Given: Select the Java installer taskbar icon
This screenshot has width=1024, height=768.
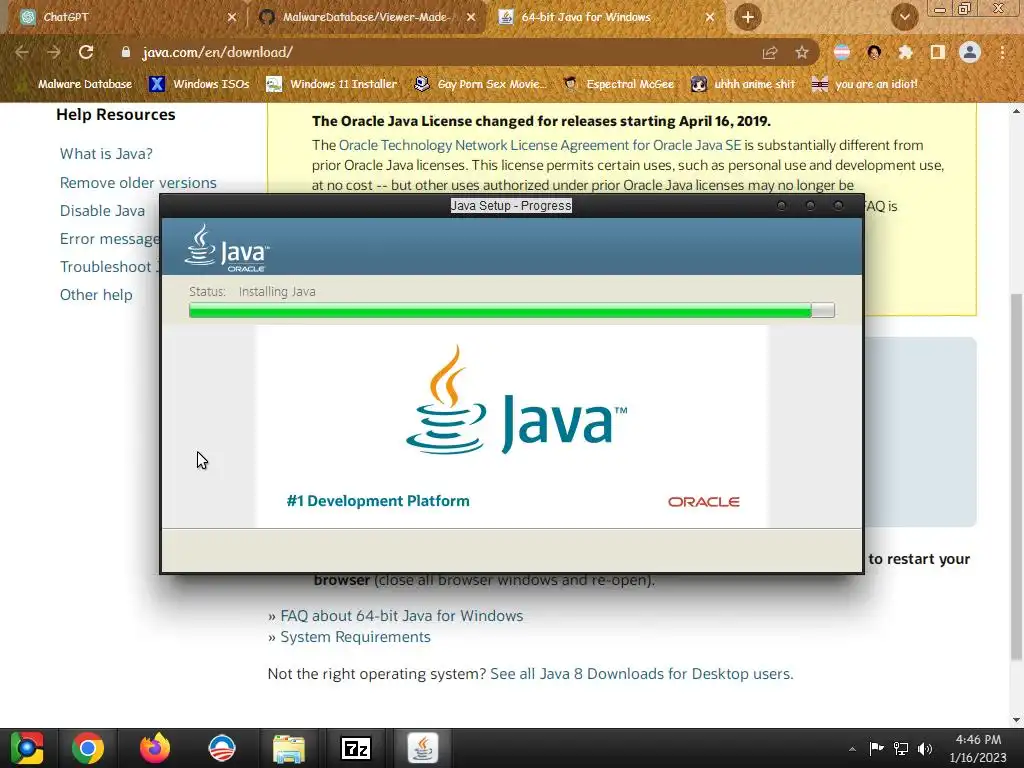Looking at the screenshot, I should coord(423,748).
